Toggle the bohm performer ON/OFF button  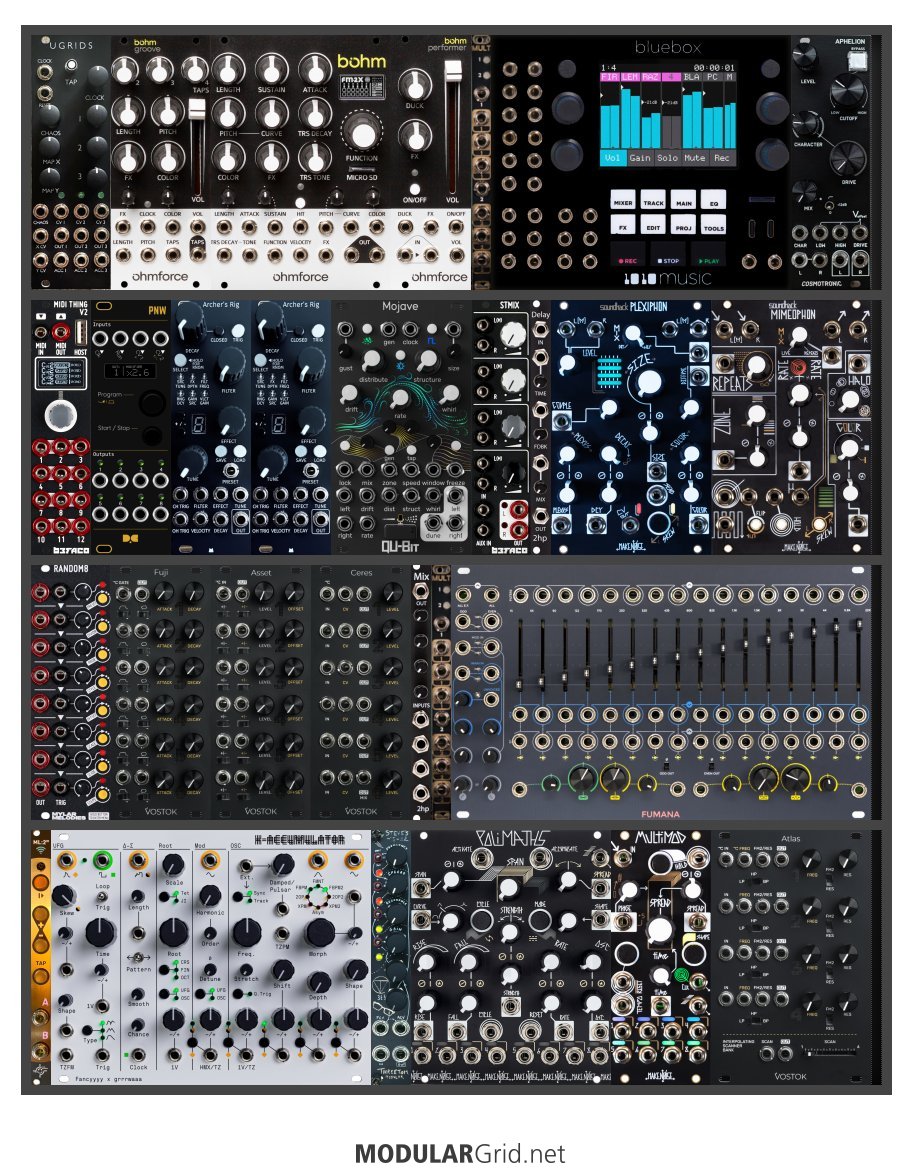[414, 188]
